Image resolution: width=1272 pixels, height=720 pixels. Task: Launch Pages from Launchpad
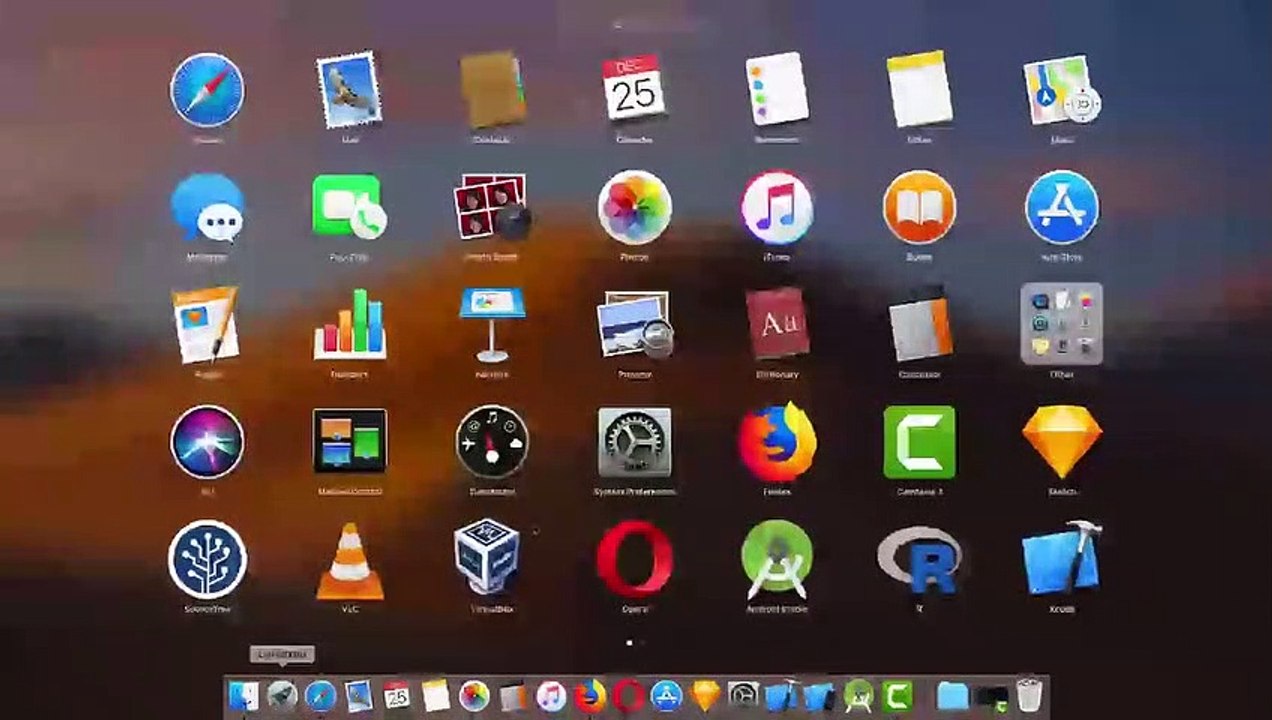207,324
